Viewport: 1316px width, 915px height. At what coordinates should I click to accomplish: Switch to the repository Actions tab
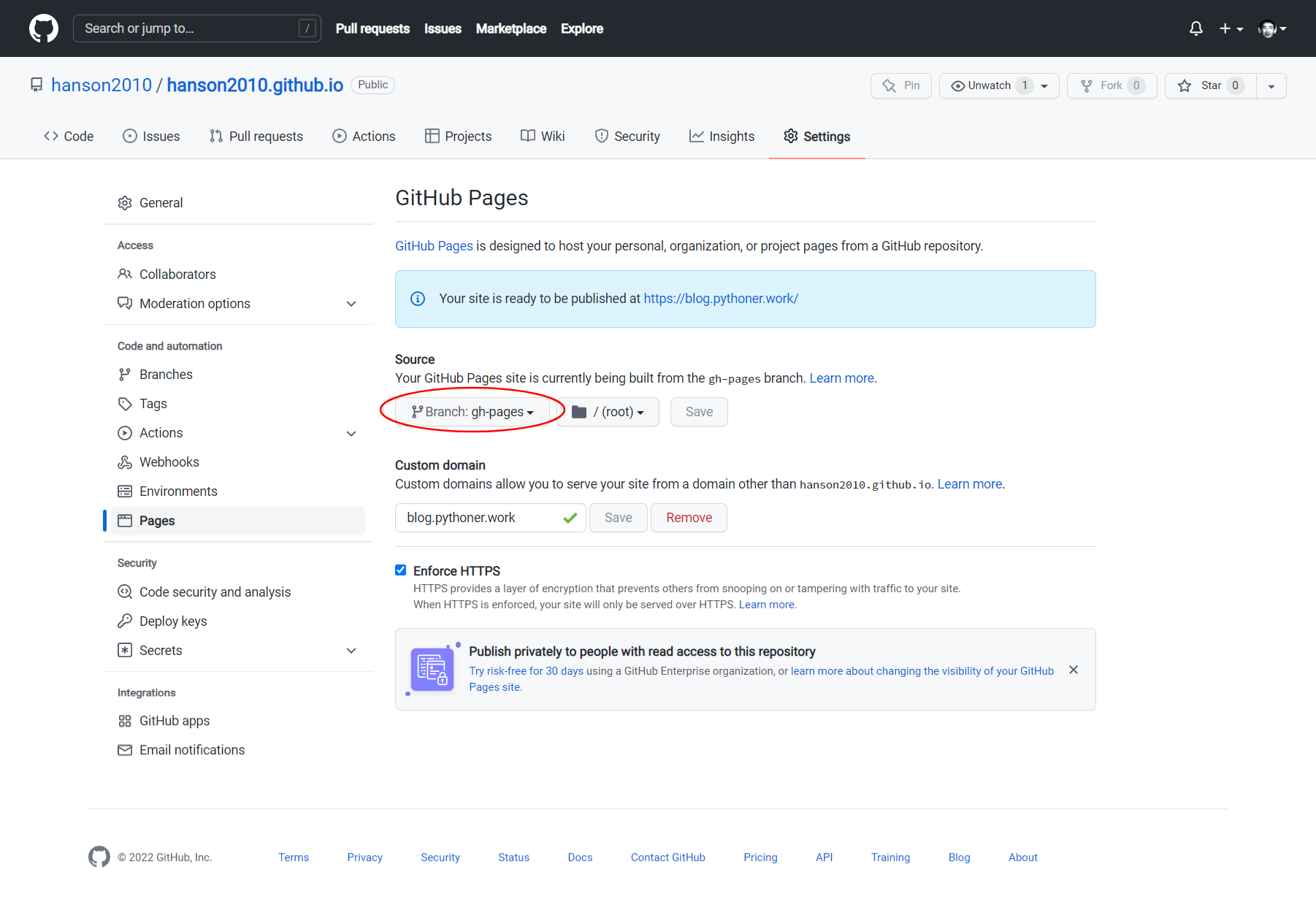[364, 137]
